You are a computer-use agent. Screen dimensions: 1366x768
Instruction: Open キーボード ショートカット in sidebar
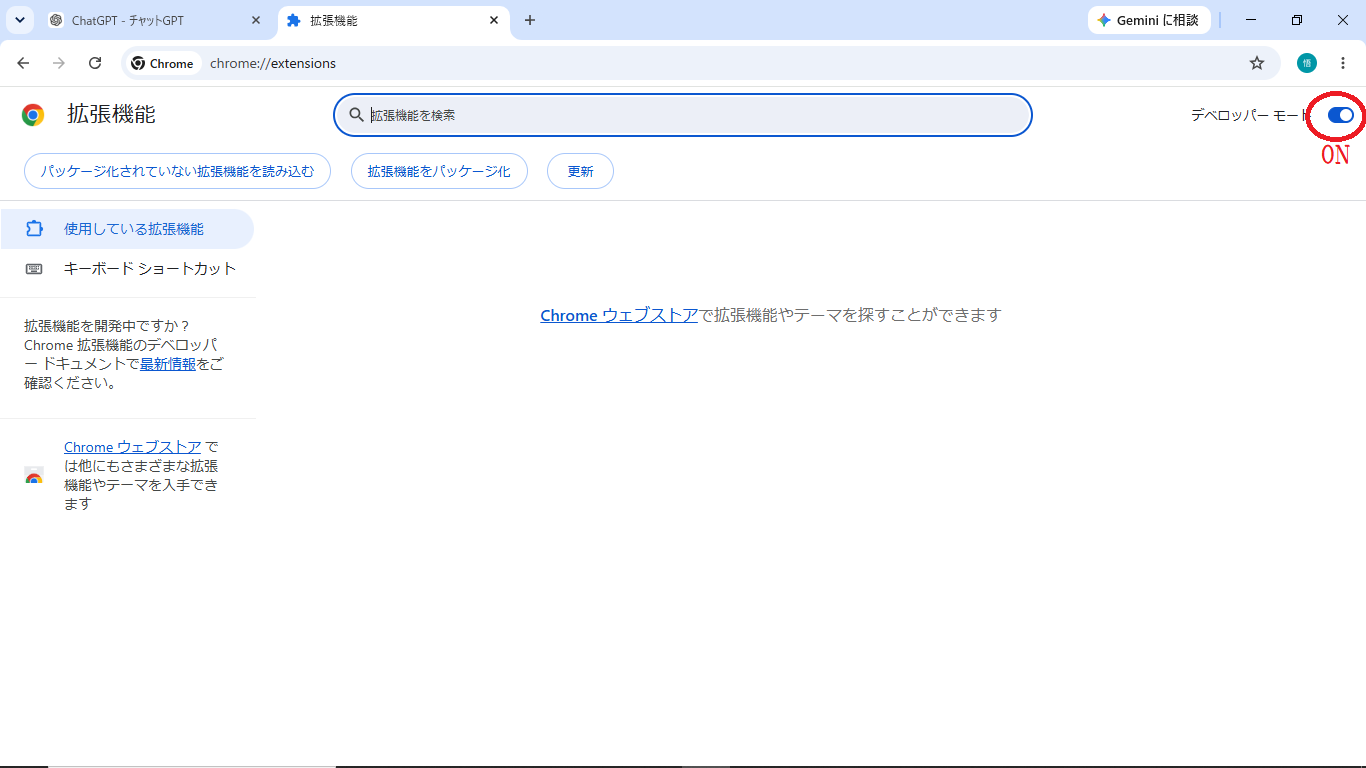(127, 268)
